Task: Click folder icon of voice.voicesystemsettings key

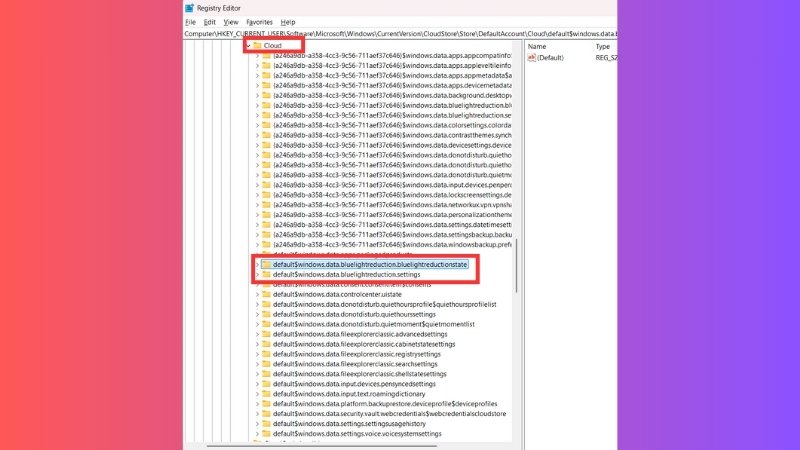Action: [266, 434]
